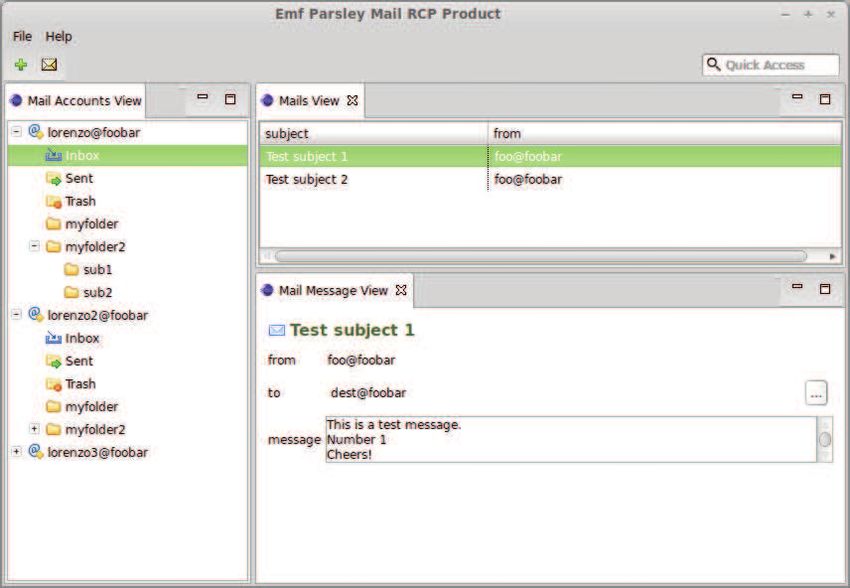The height and width of the screenshot is (588, 850).
Task: Expand the lorenzo3@foobar account node
Action: point(17,451)
